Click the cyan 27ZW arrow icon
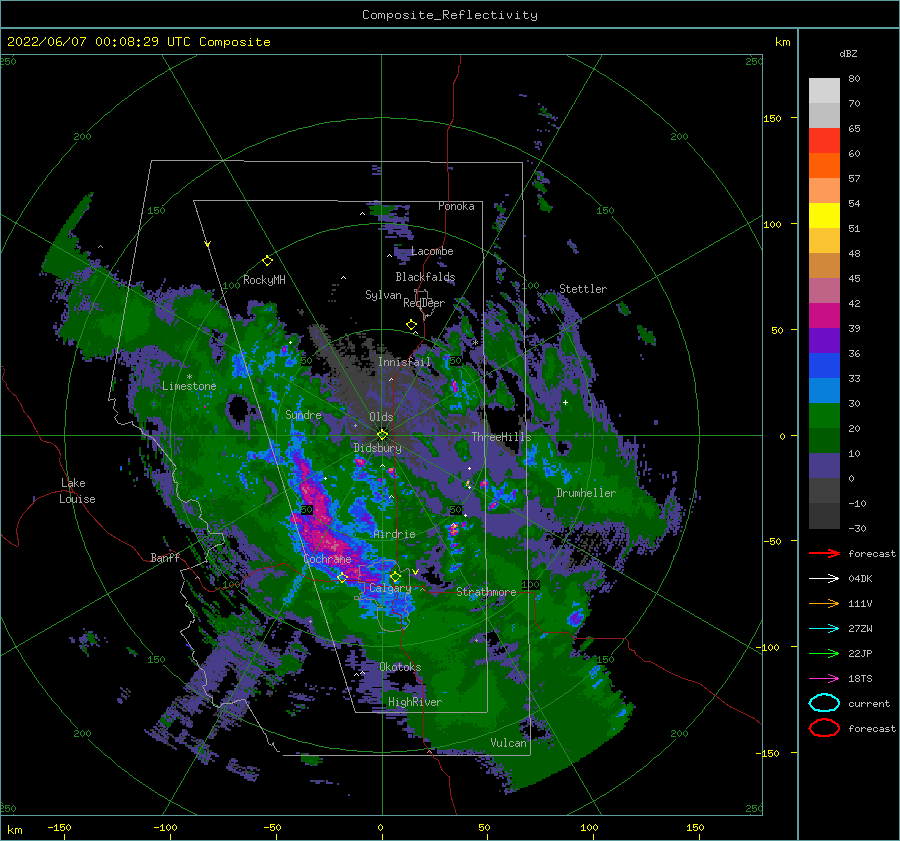The height and width of the screenshot is (841, 900). (824, 629)
